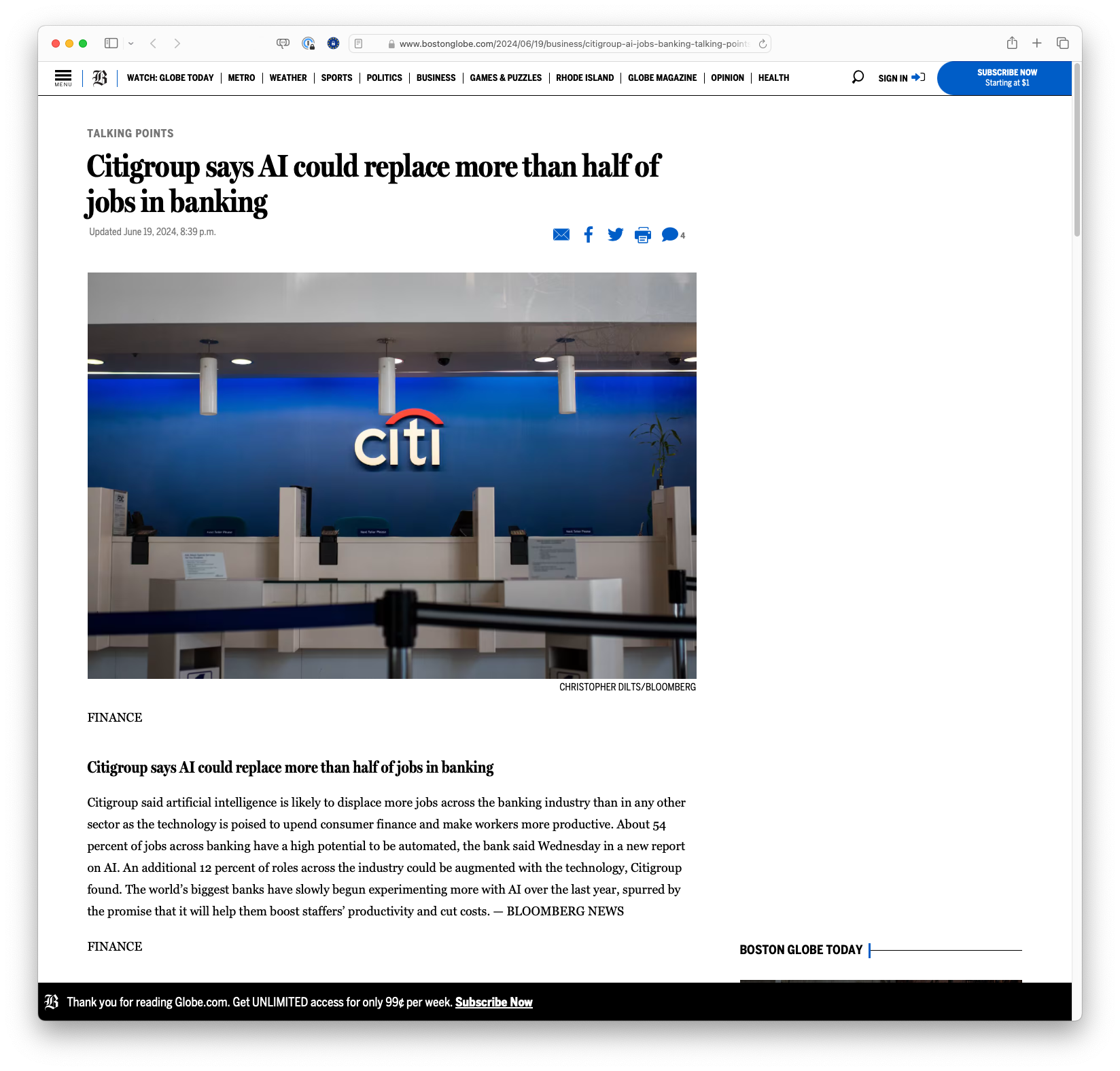This screenshot has width=1120, height=1071.
Task: Select the BUSINESS section in the nav
Action: click(436, 77)
